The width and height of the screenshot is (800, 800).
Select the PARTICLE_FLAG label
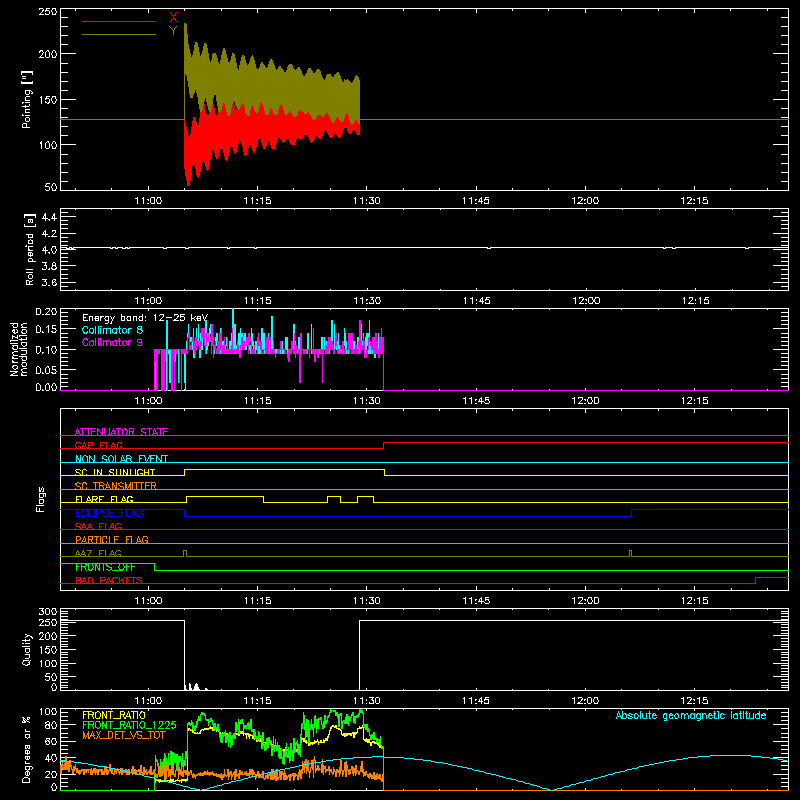(112, 539)
